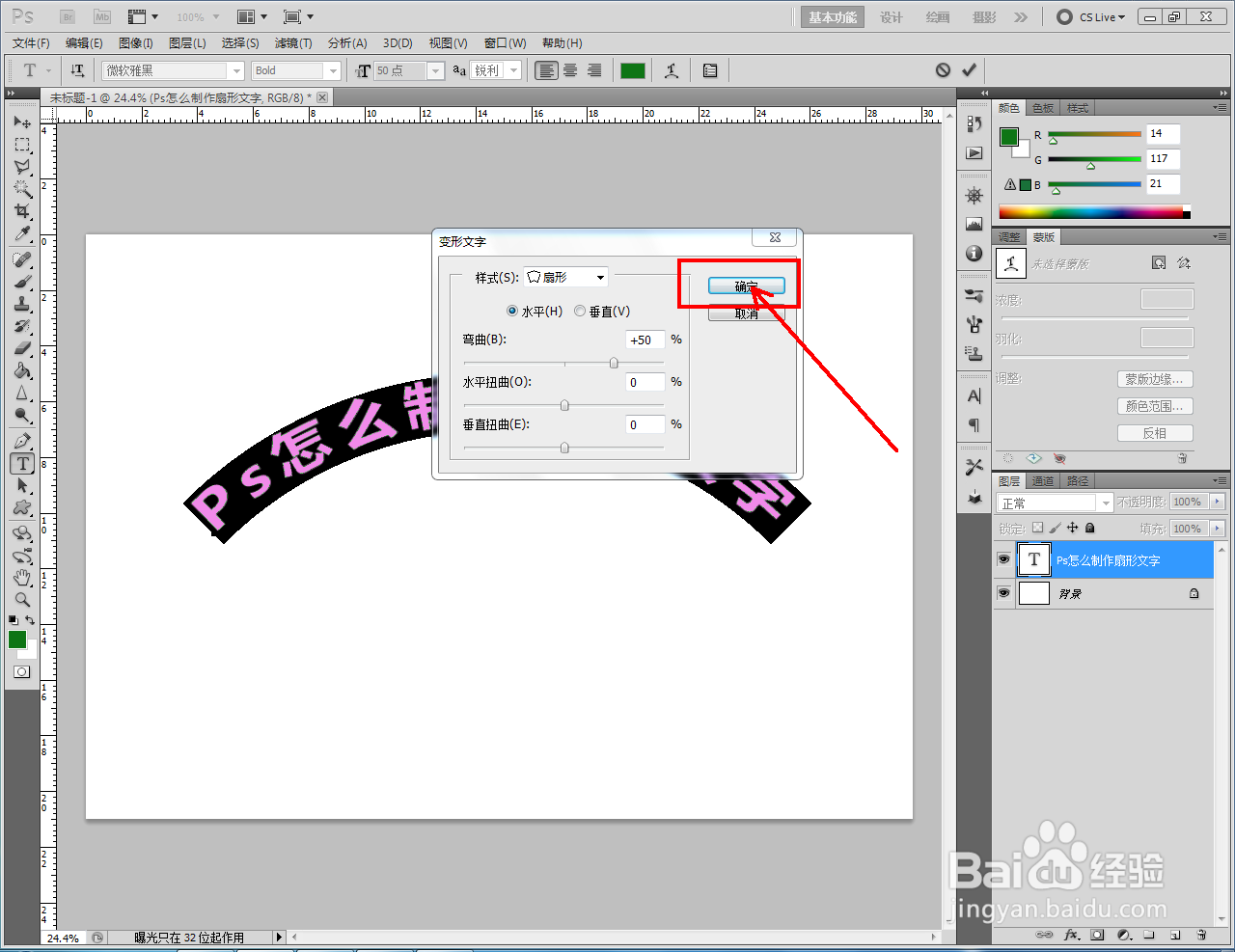Switch to the 通道 tab
Image resolution: width=1235 pixels, height=952 pixels.
click(x=1043, y=481)
